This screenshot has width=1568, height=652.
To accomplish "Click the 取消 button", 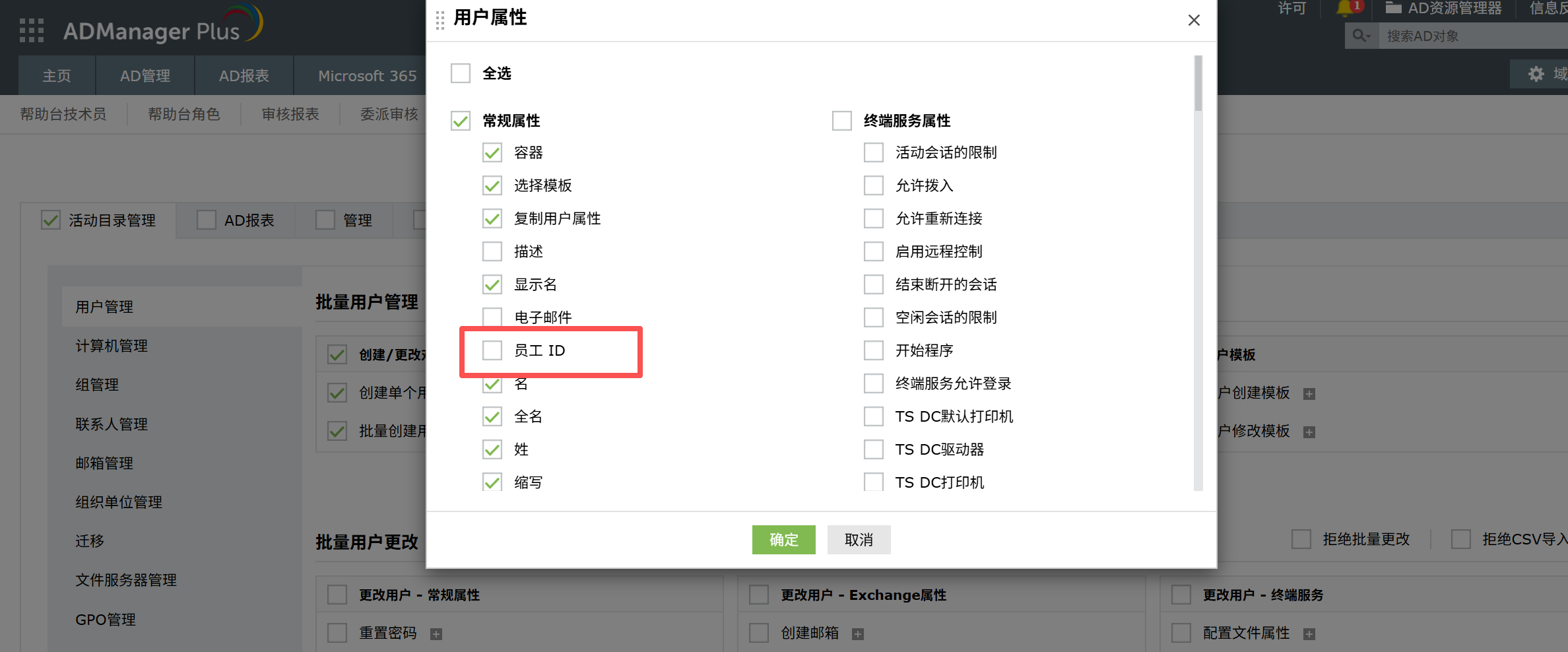I will (859, 540).
